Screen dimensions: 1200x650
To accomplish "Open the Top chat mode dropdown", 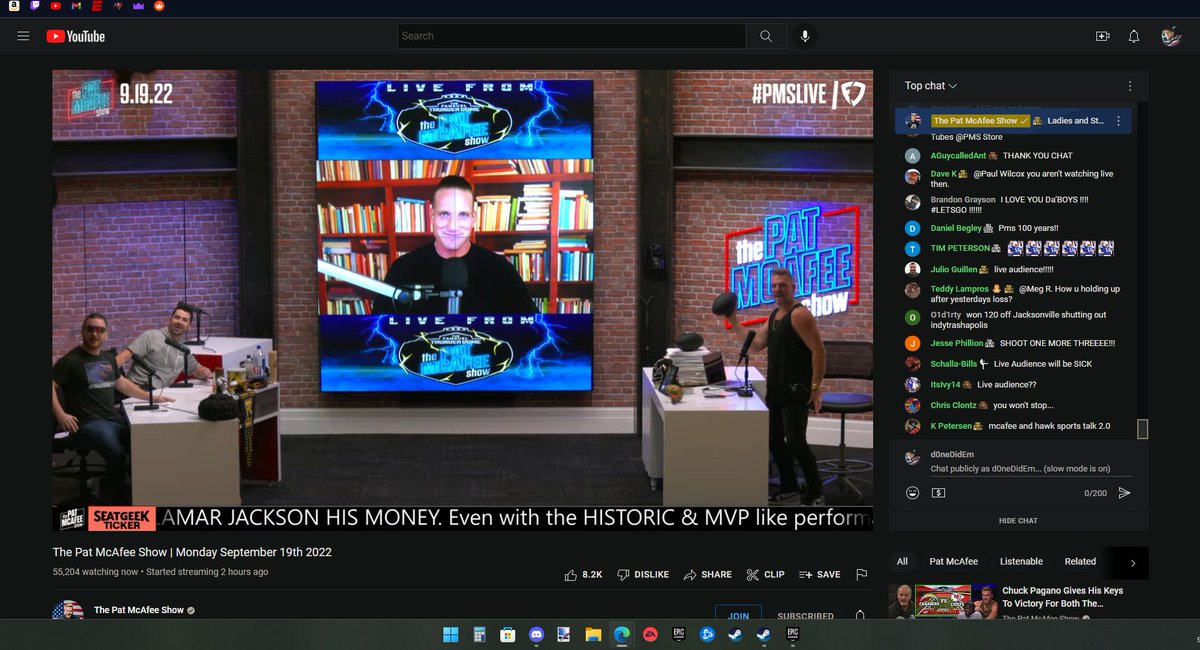I will pos(931,86).
